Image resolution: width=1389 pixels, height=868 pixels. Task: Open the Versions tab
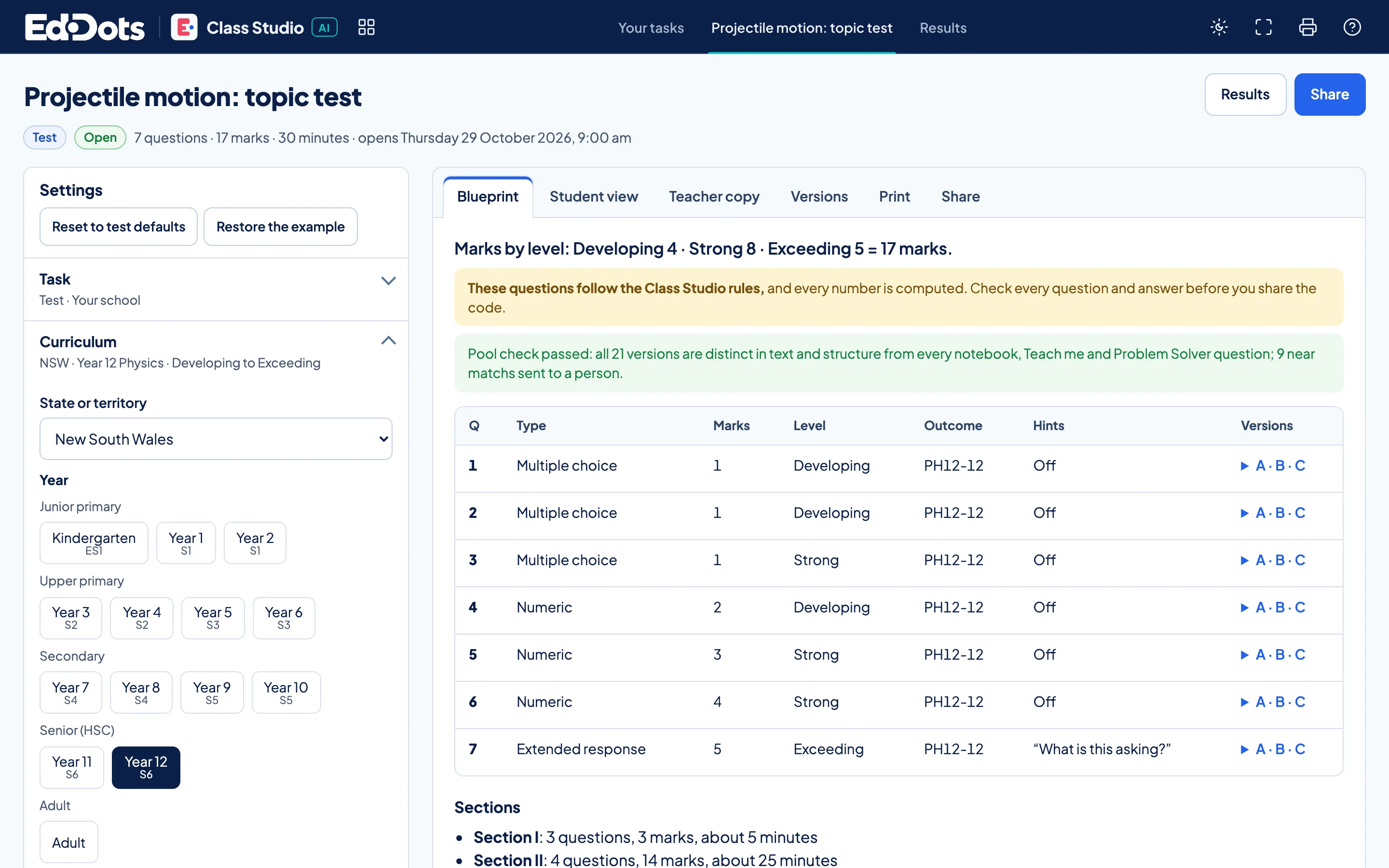pos(819,197)
